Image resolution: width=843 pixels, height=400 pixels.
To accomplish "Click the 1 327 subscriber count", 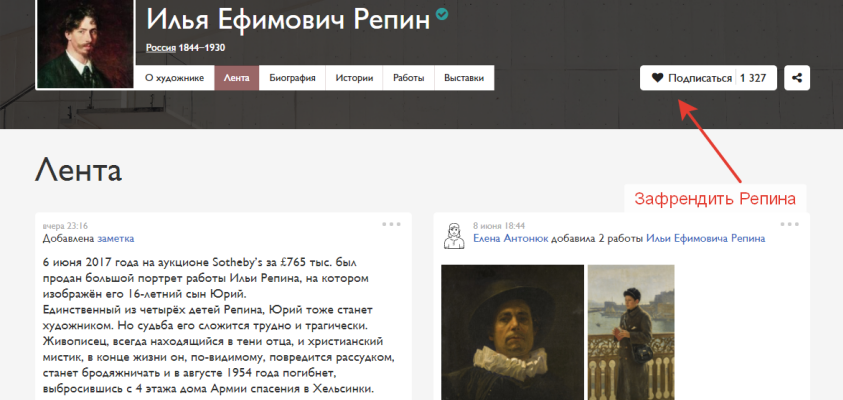I will pyautogui.click(x=753, y=78).
